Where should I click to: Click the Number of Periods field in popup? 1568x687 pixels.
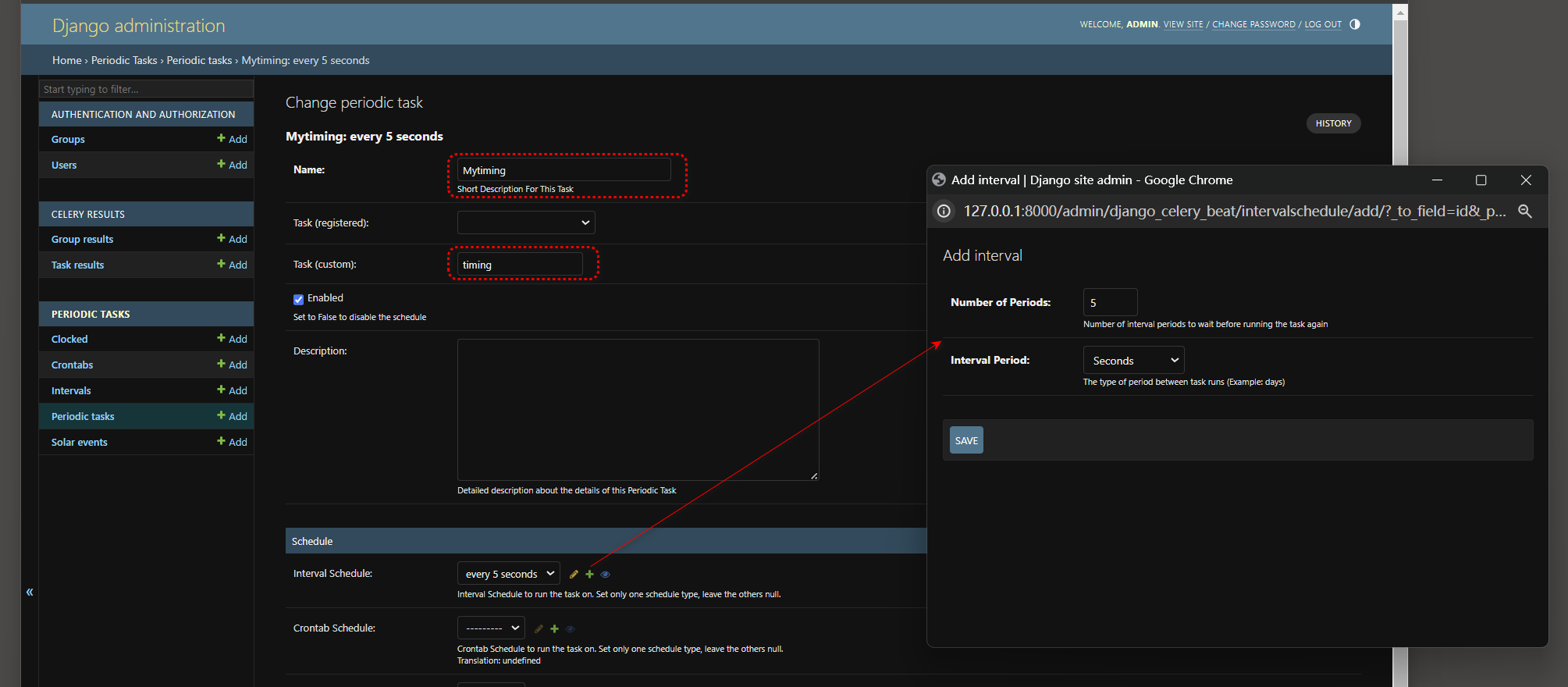tap(1110, 302)
